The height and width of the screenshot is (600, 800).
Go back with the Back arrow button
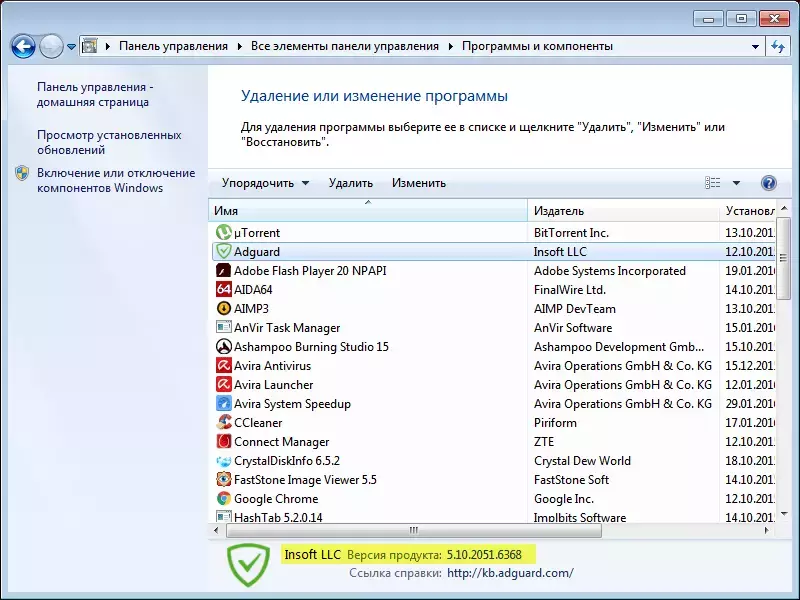[x=23, y=47]
